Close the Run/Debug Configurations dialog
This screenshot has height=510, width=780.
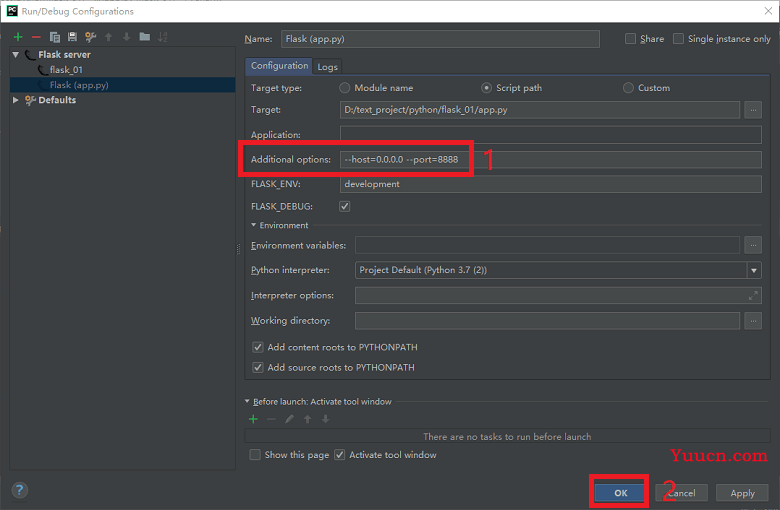pyautogui.click(x=768, y=11)
